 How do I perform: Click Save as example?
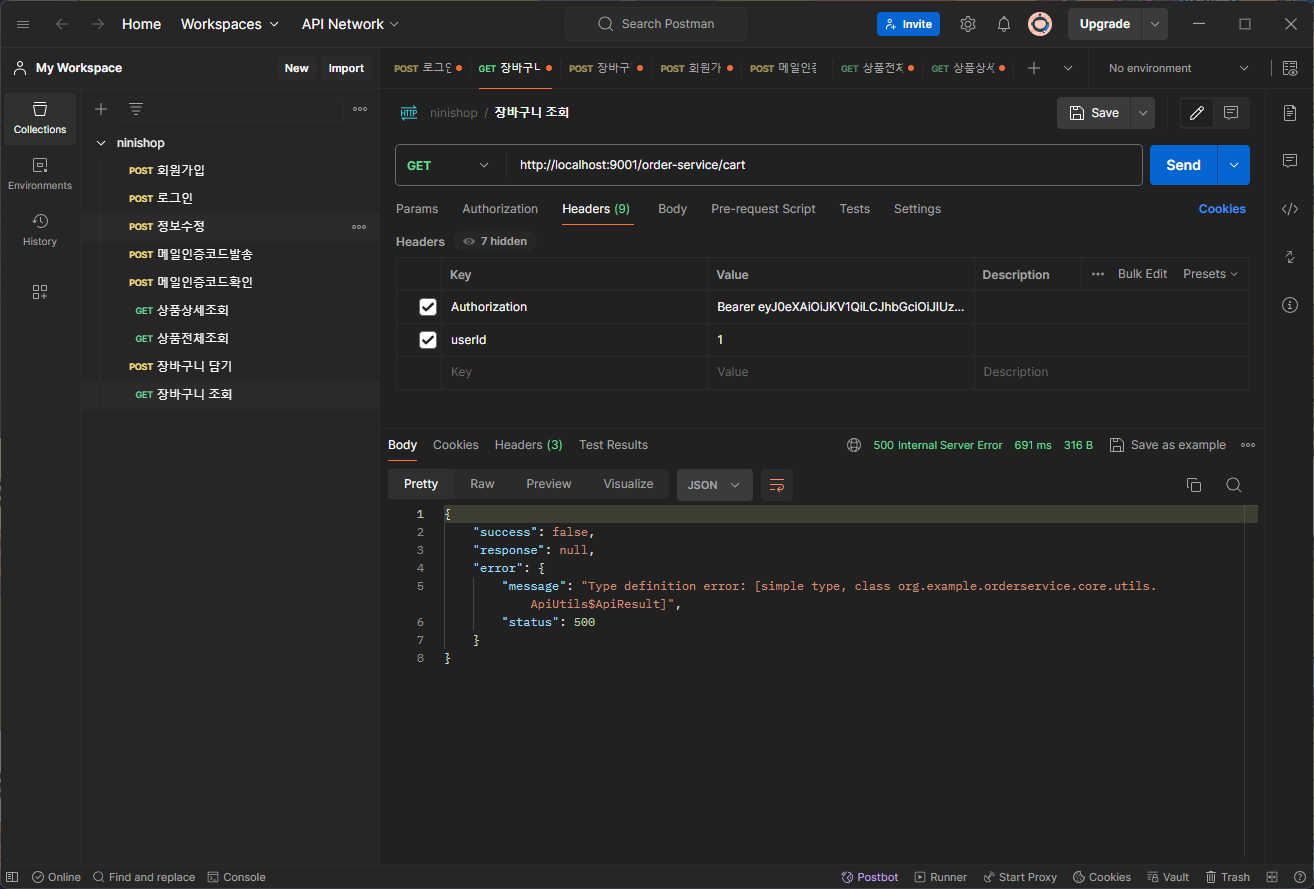tap(1168, 445)
